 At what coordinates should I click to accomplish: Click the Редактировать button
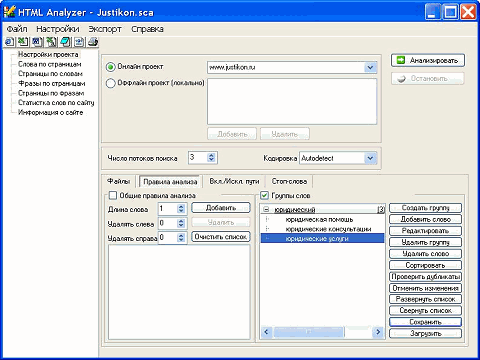click(x=426, y=231)
